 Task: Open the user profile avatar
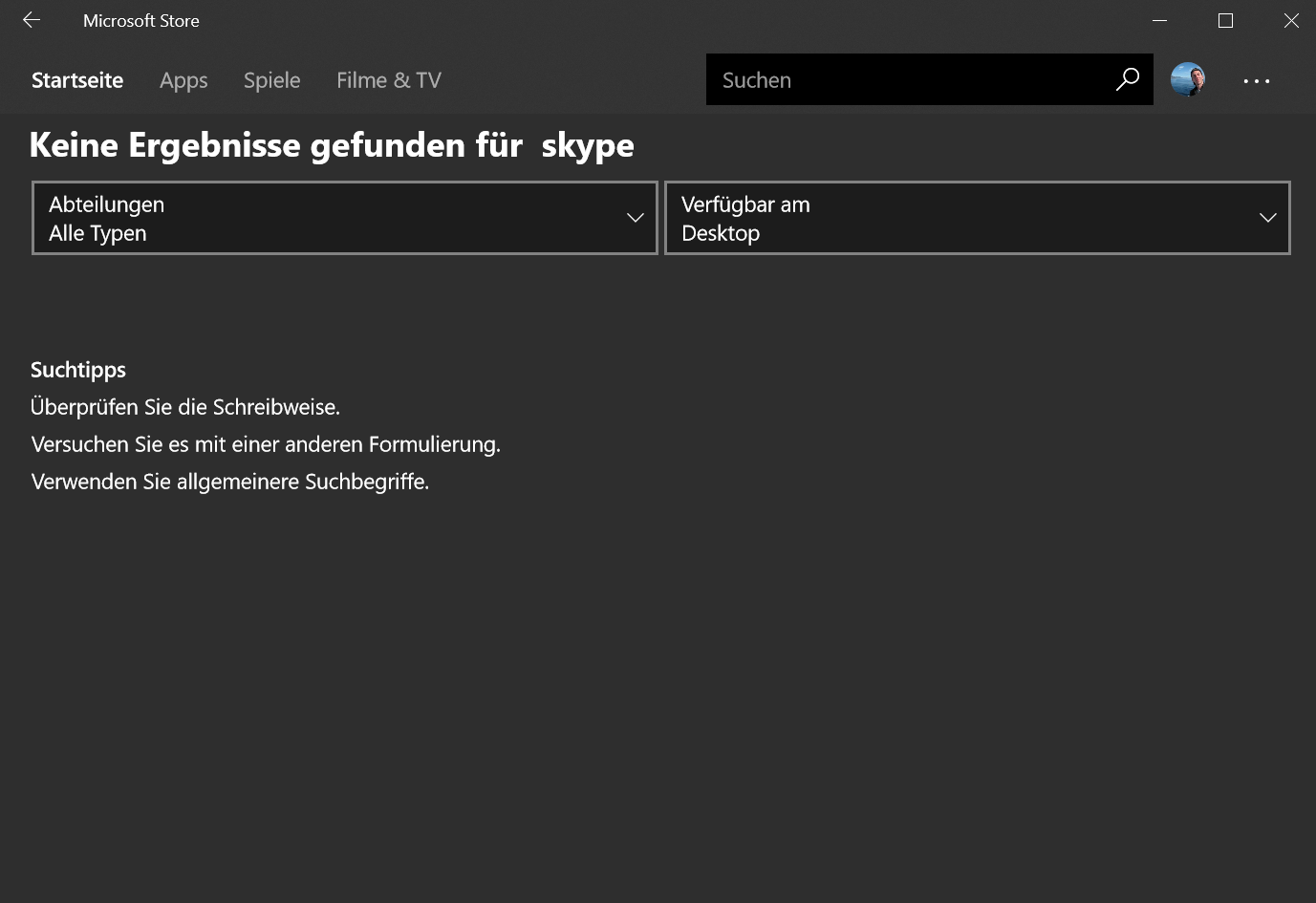[1188, 79]
